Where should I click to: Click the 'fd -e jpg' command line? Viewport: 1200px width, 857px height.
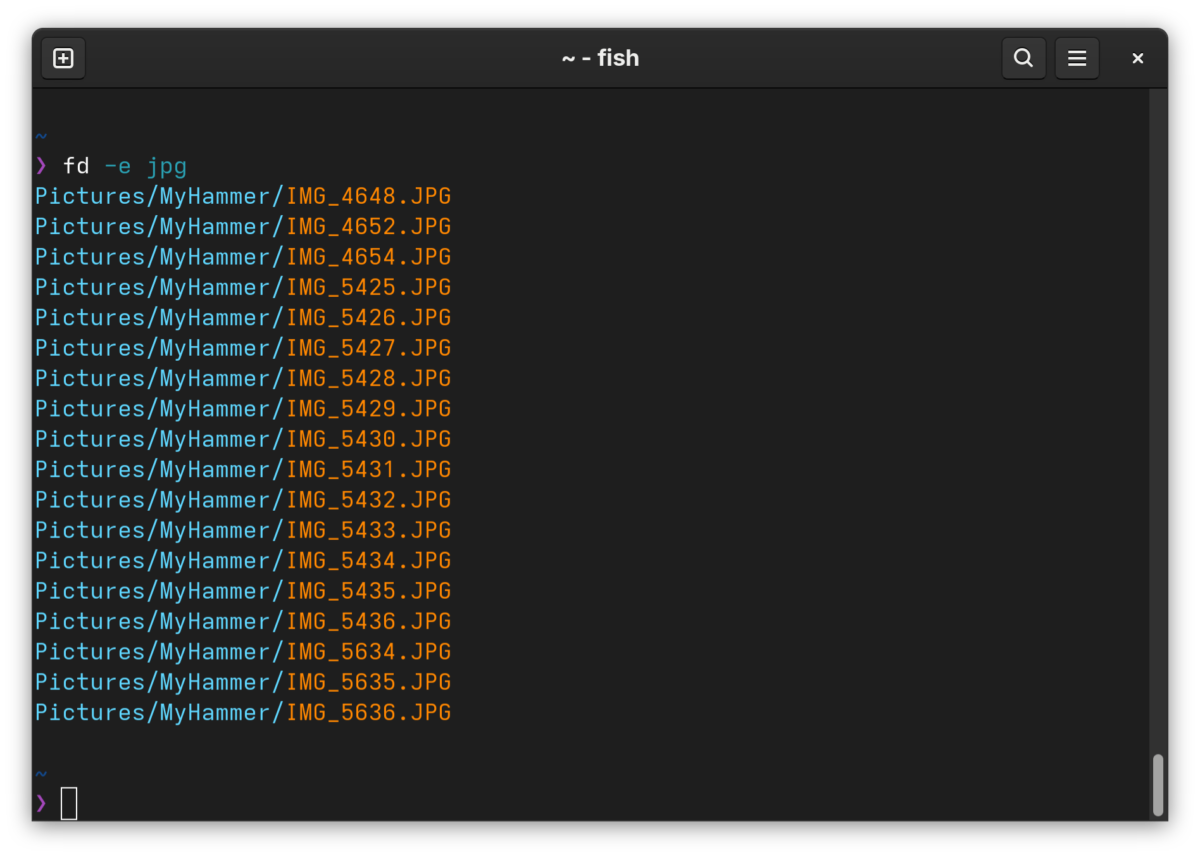pyautogui.click(x=125, y=166)
